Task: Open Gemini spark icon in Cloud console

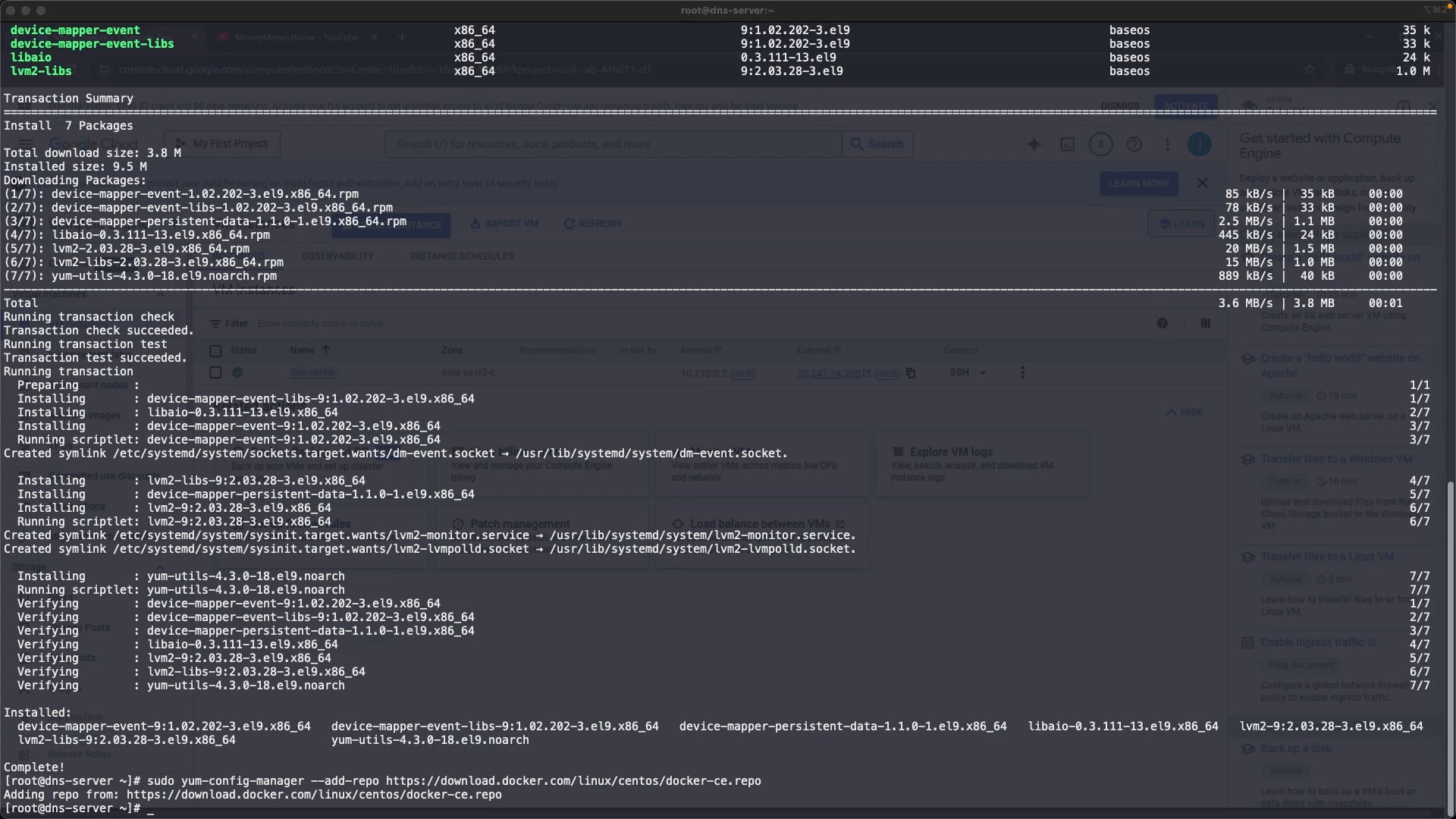Action: click(x=1034, y=144)
